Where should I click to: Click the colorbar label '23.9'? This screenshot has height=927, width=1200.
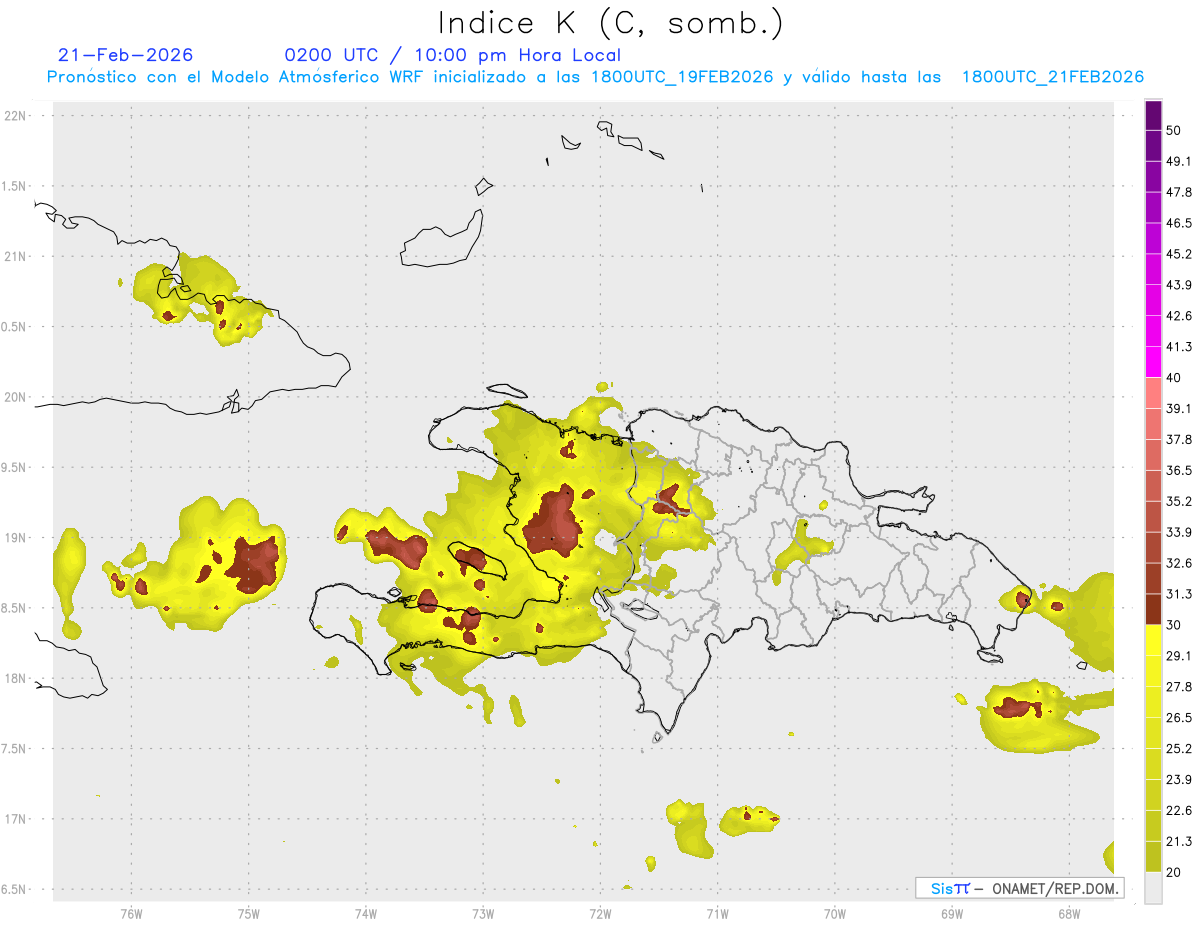(x=1179, y=780)
